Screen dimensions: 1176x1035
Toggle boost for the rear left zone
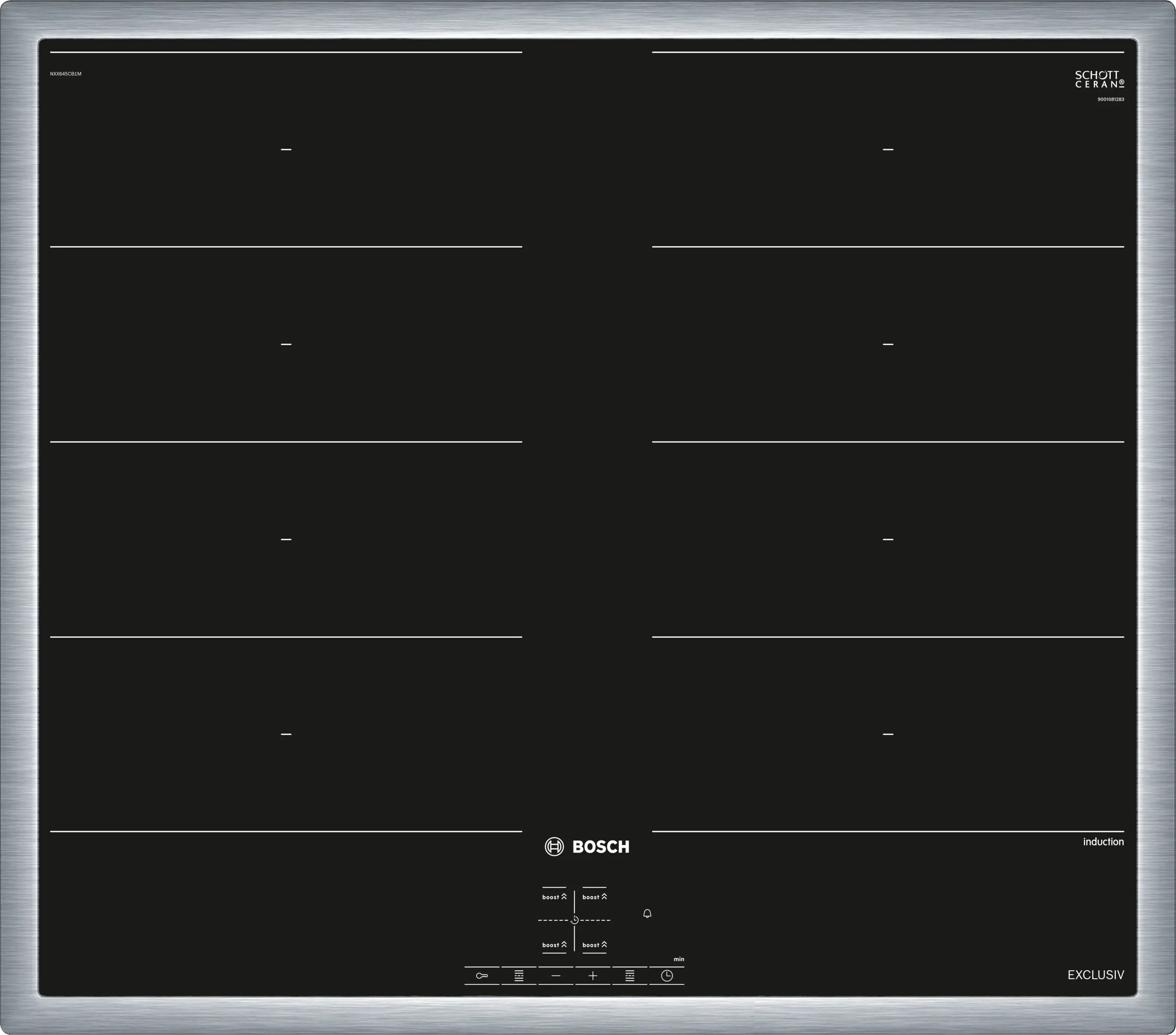tap(554, 896)
